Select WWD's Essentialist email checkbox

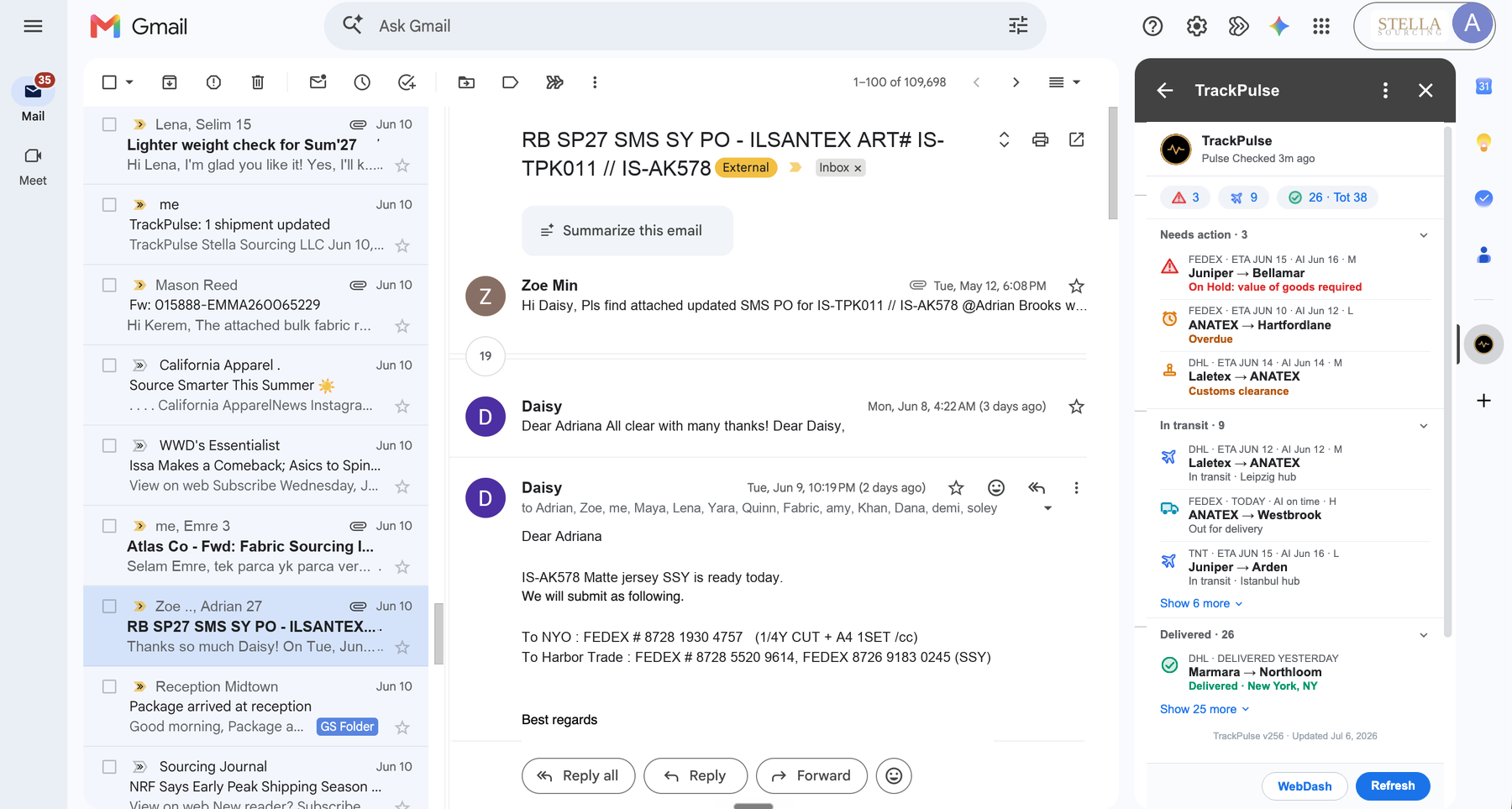(x=109, y=446)
